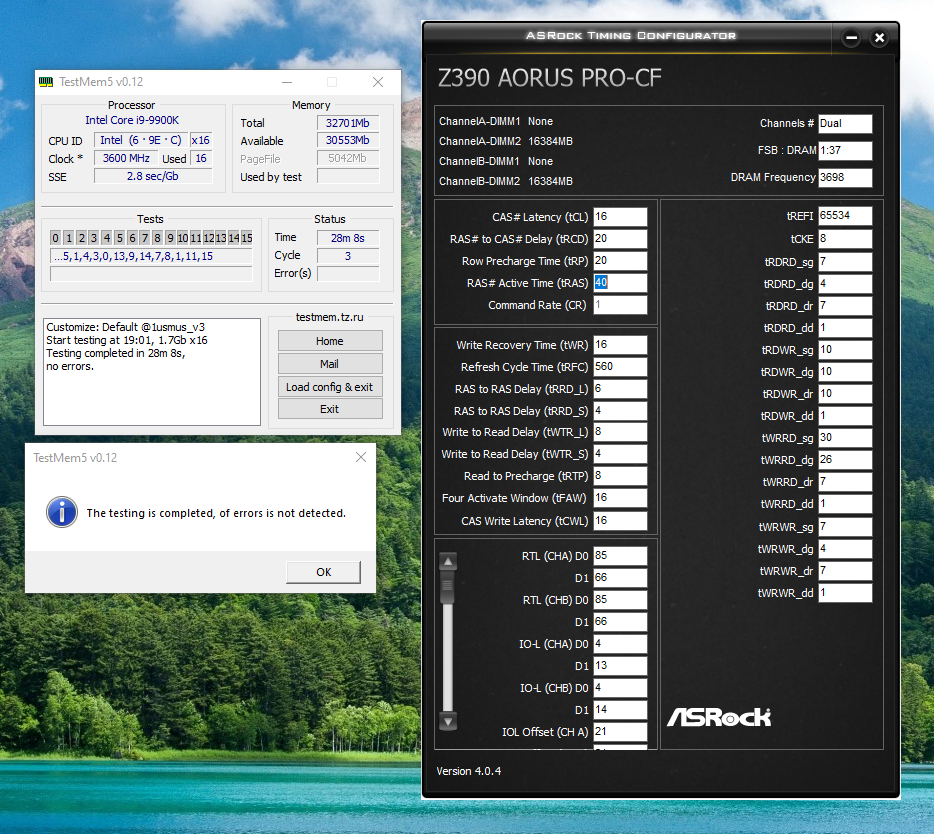
Task: Click the 'Testing completed in 28m 8s' log line
Action: point(116,353)
